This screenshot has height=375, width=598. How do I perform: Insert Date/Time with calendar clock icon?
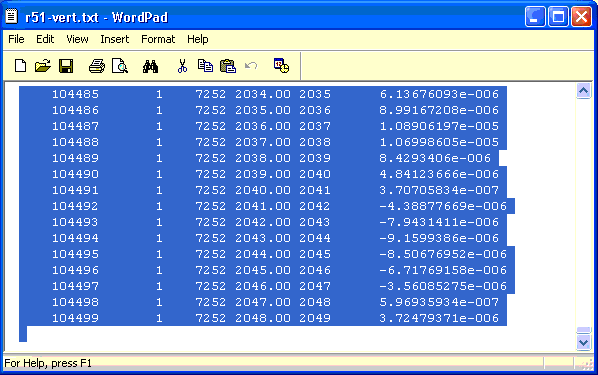click(281, 66)
